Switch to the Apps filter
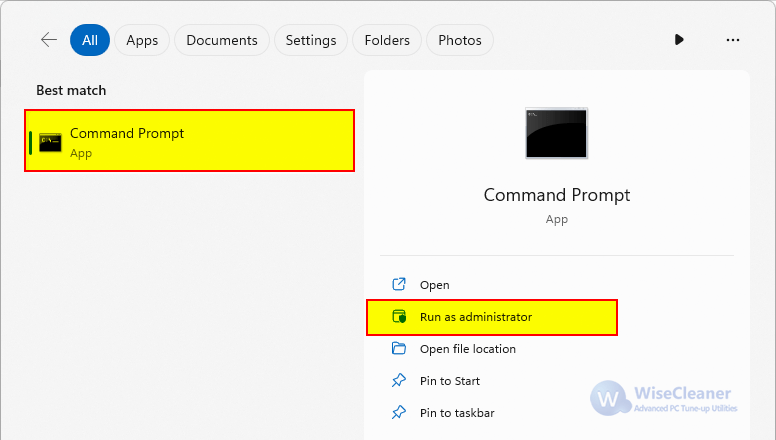The height and width of the screenshot is (440, 776). click(x=142, y=40)
